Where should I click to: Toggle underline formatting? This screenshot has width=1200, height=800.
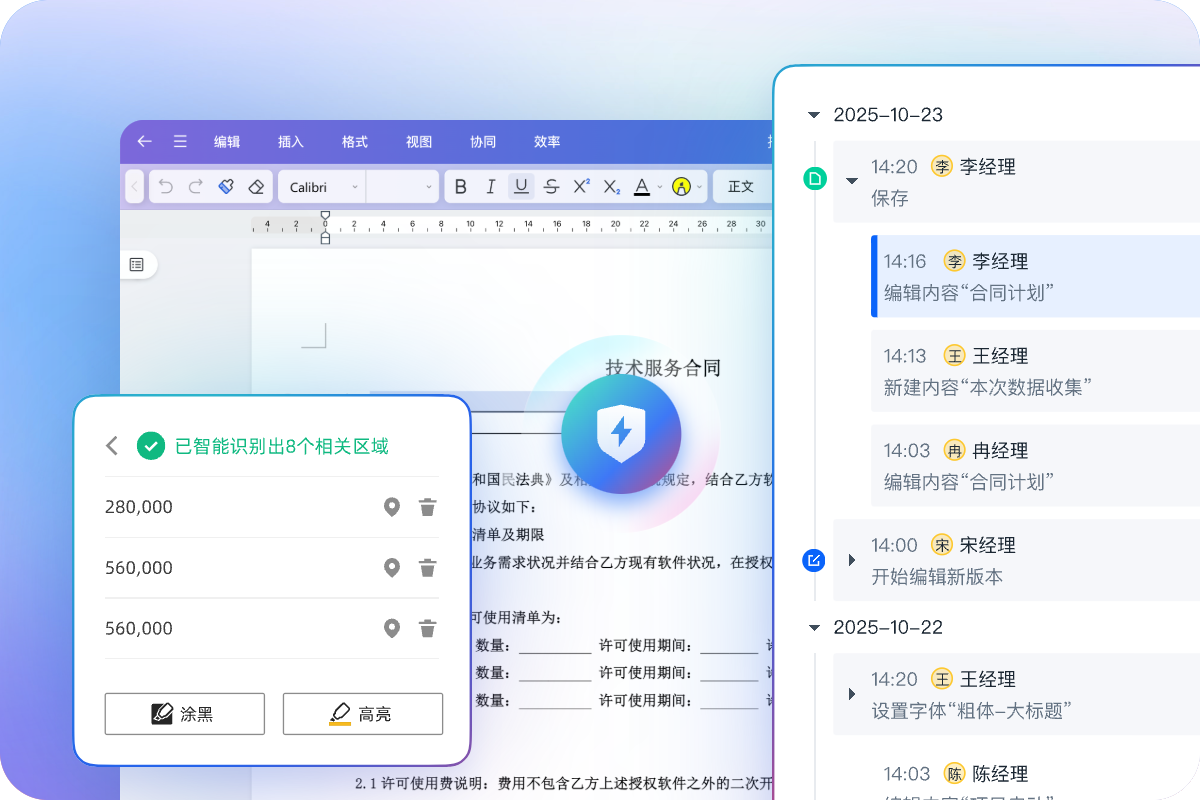521,187
